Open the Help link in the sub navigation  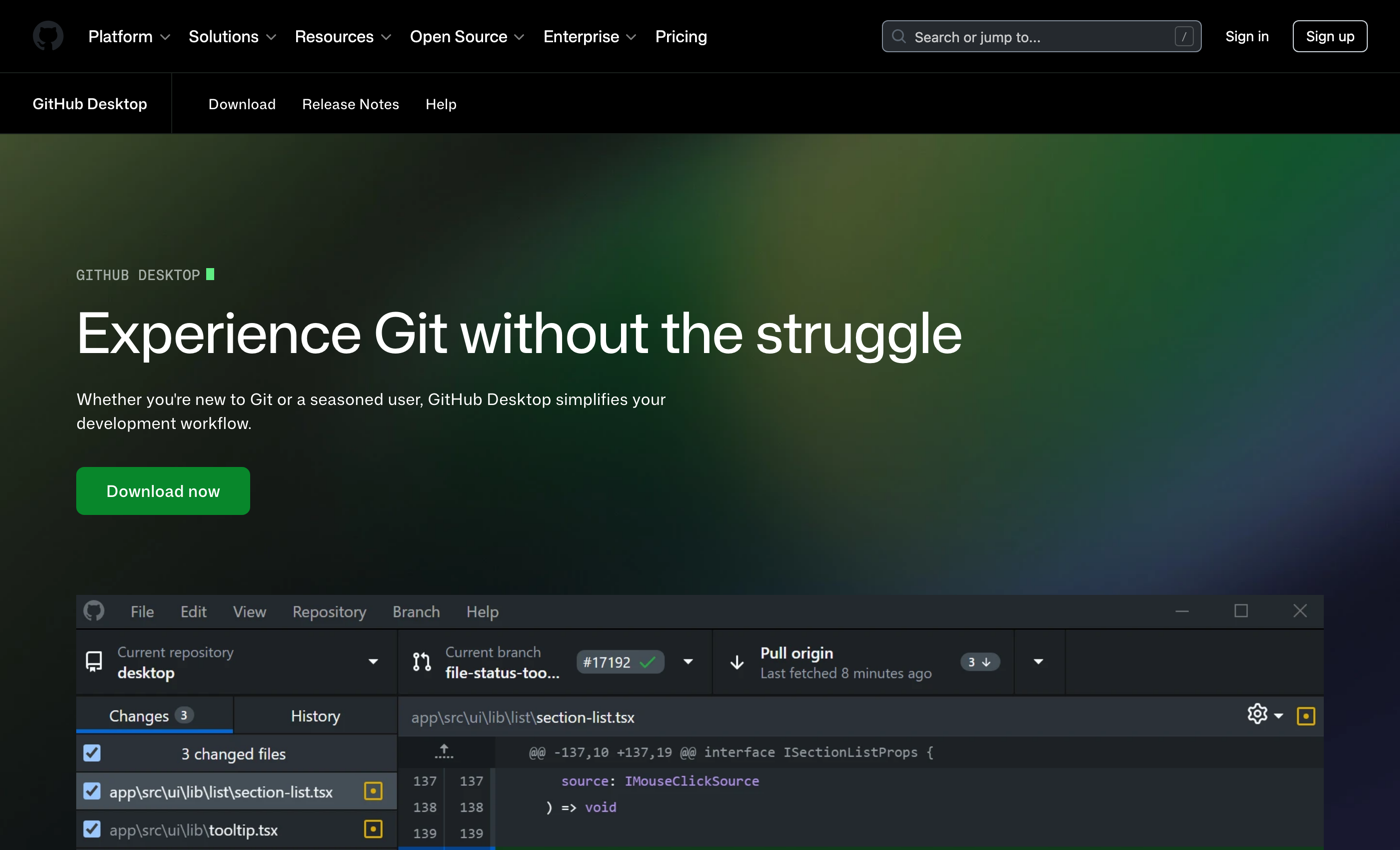(441, 104)
